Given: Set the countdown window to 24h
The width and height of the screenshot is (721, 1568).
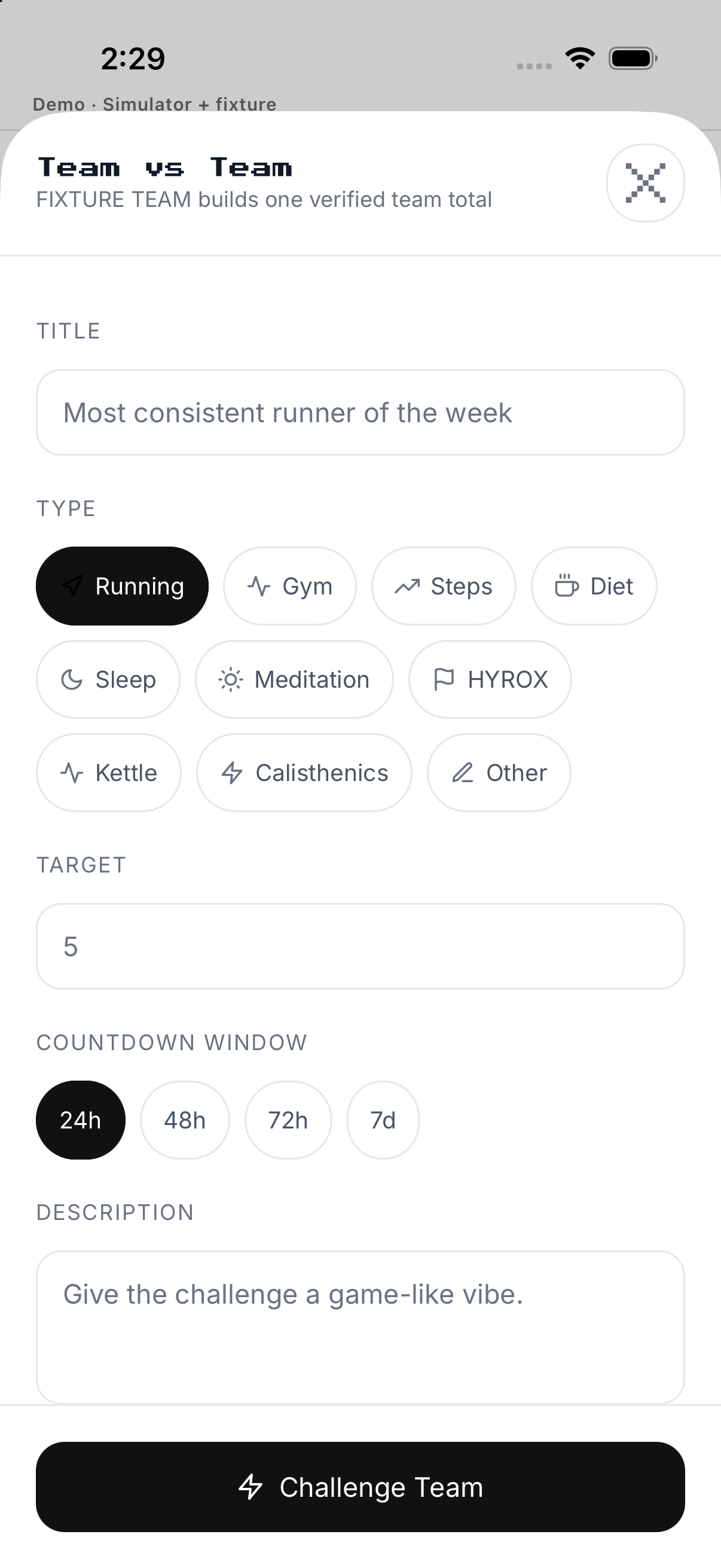Looking at the screenshot, I should (x=81, y=1120).
